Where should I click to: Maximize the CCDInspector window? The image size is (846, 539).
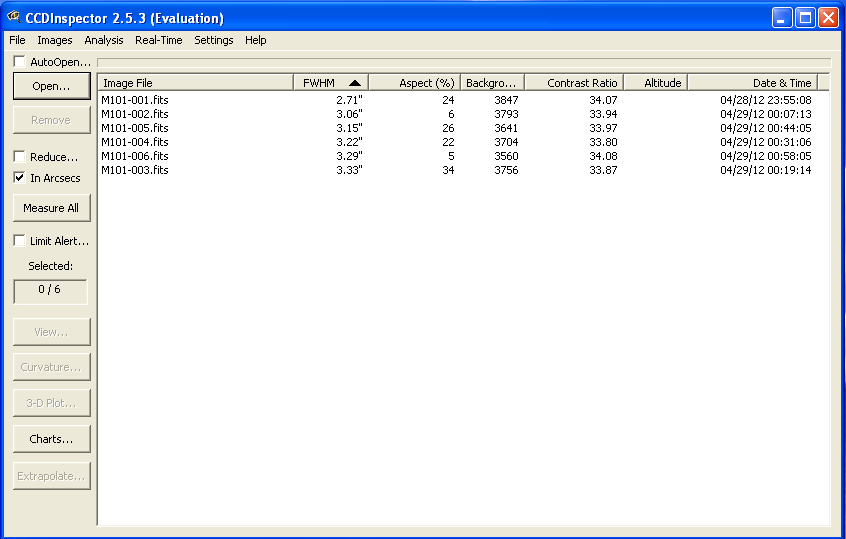tap(805, 18)
